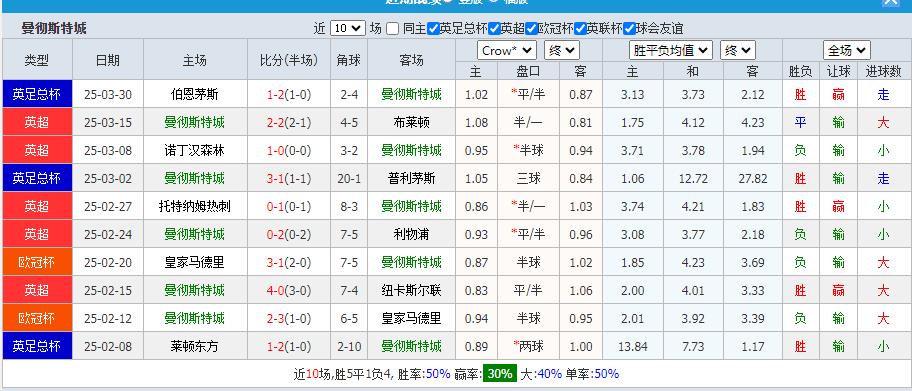Click the 日期 column header
This screenshot has width=912, height=391.
click(x=108, y=60)
